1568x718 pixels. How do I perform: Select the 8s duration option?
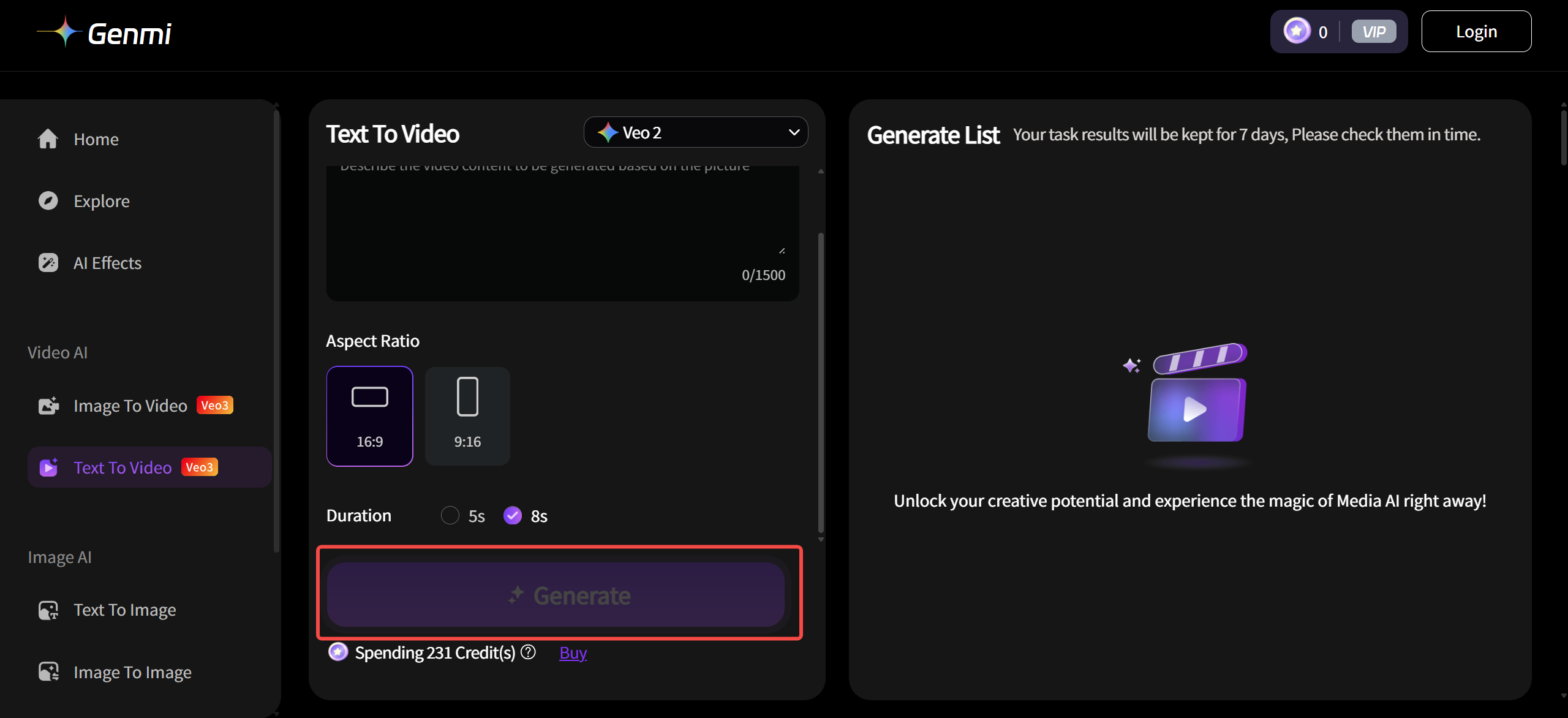513,515
